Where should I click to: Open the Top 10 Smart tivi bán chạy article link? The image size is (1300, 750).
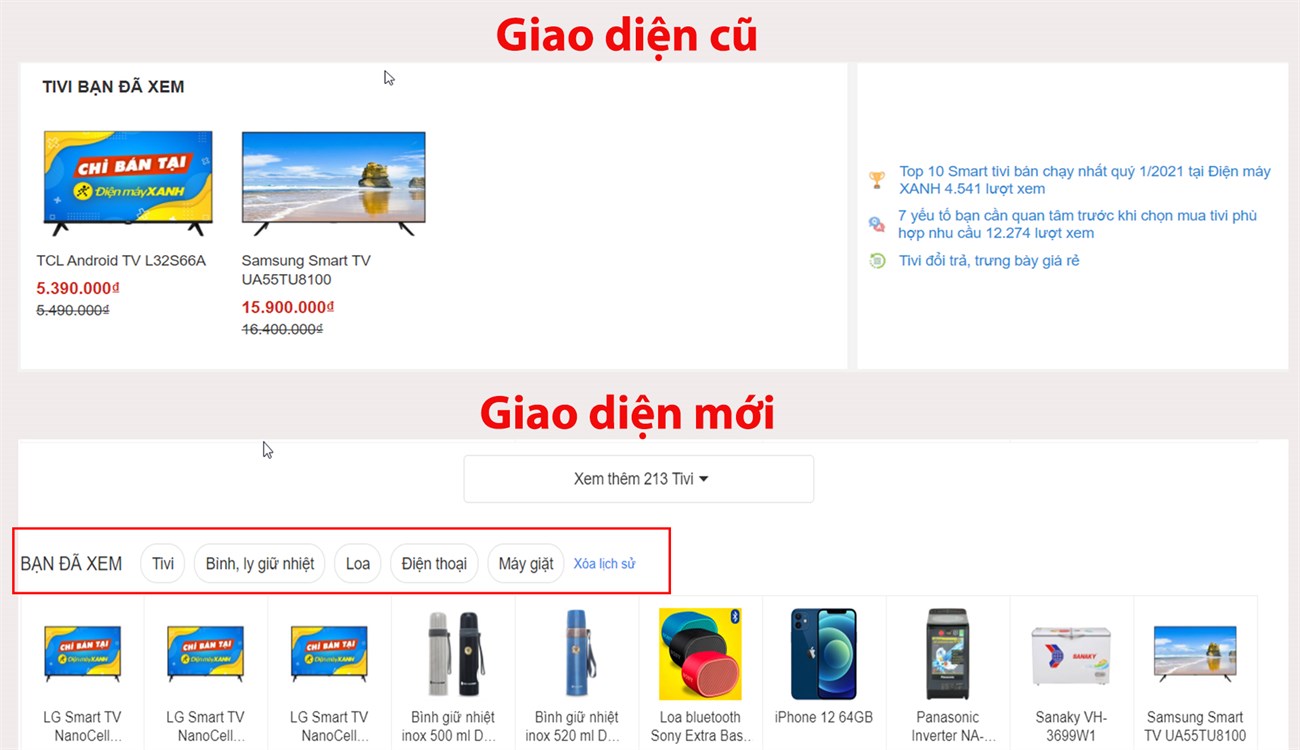1085,180
